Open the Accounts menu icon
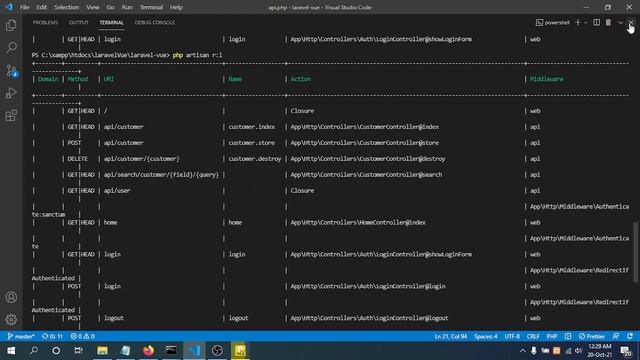This screenshot has height=360, width=640. 11,297
